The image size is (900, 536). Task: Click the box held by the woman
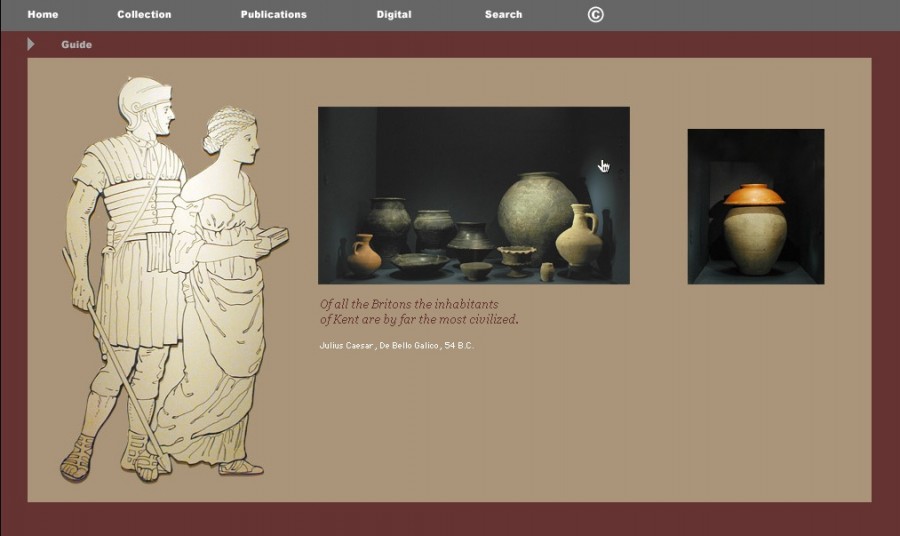coord(270,240)
